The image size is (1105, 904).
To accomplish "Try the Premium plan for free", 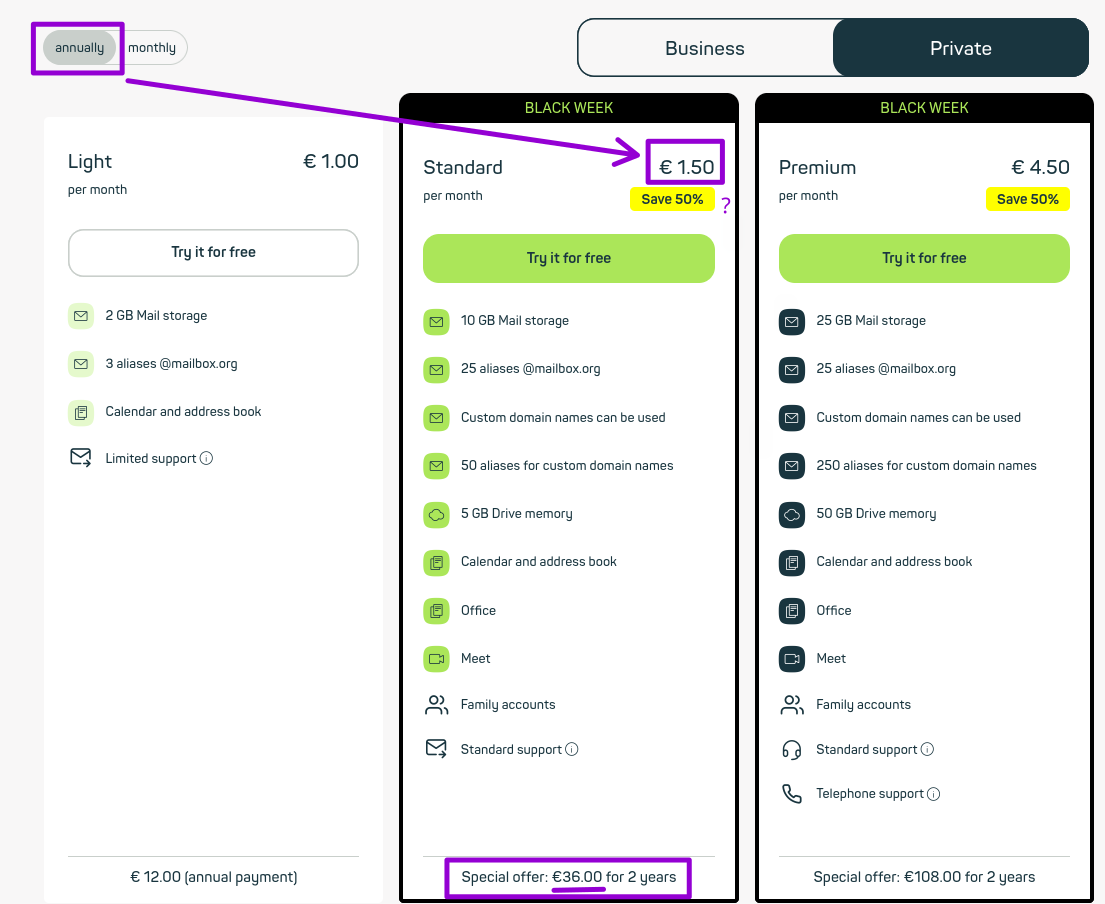I will 924,258.
